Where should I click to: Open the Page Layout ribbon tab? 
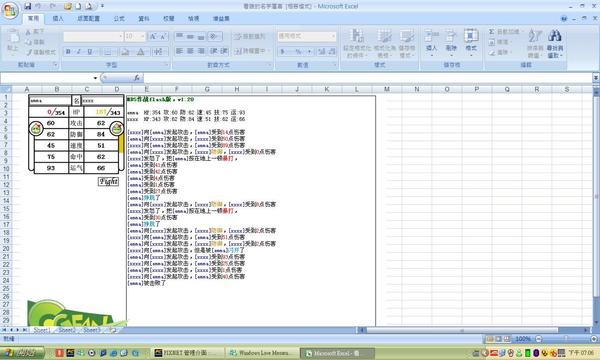(x=88, y=18)
